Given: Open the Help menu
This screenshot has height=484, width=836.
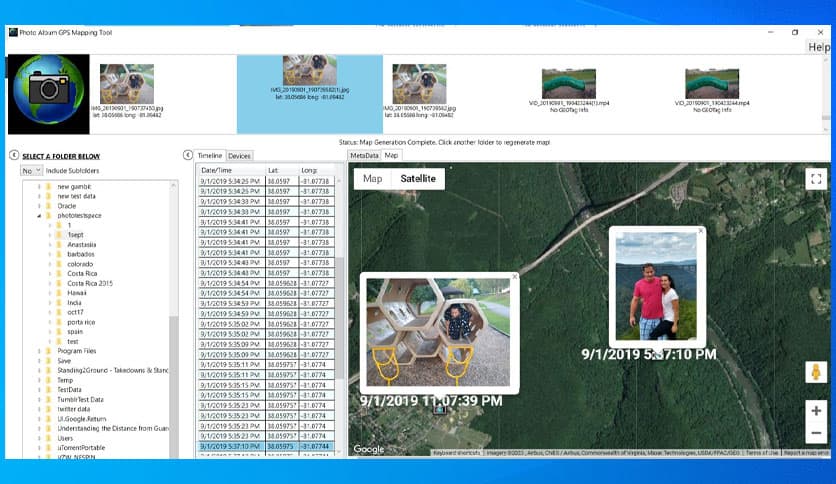Looking at the screenshot, I should (x=818, y=47).
